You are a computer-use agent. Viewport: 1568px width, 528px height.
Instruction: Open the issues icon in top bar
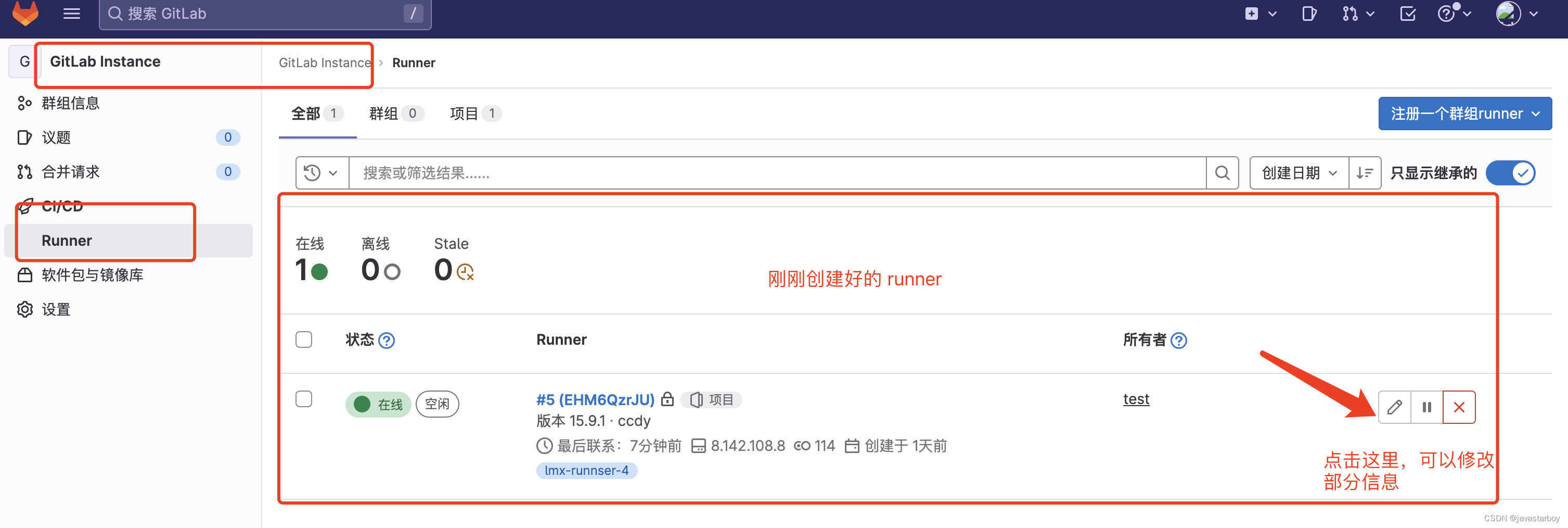click(1309, 14)
